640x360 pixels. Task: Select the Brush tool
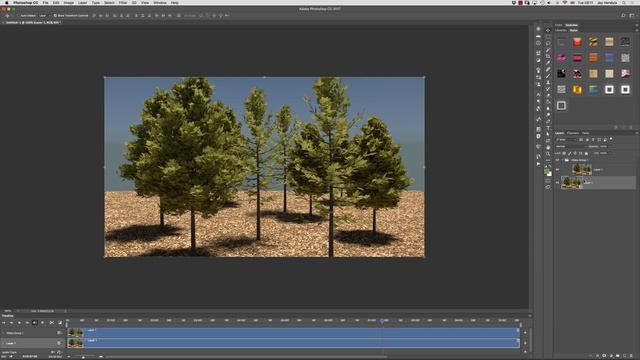click(x=548, y=76)
